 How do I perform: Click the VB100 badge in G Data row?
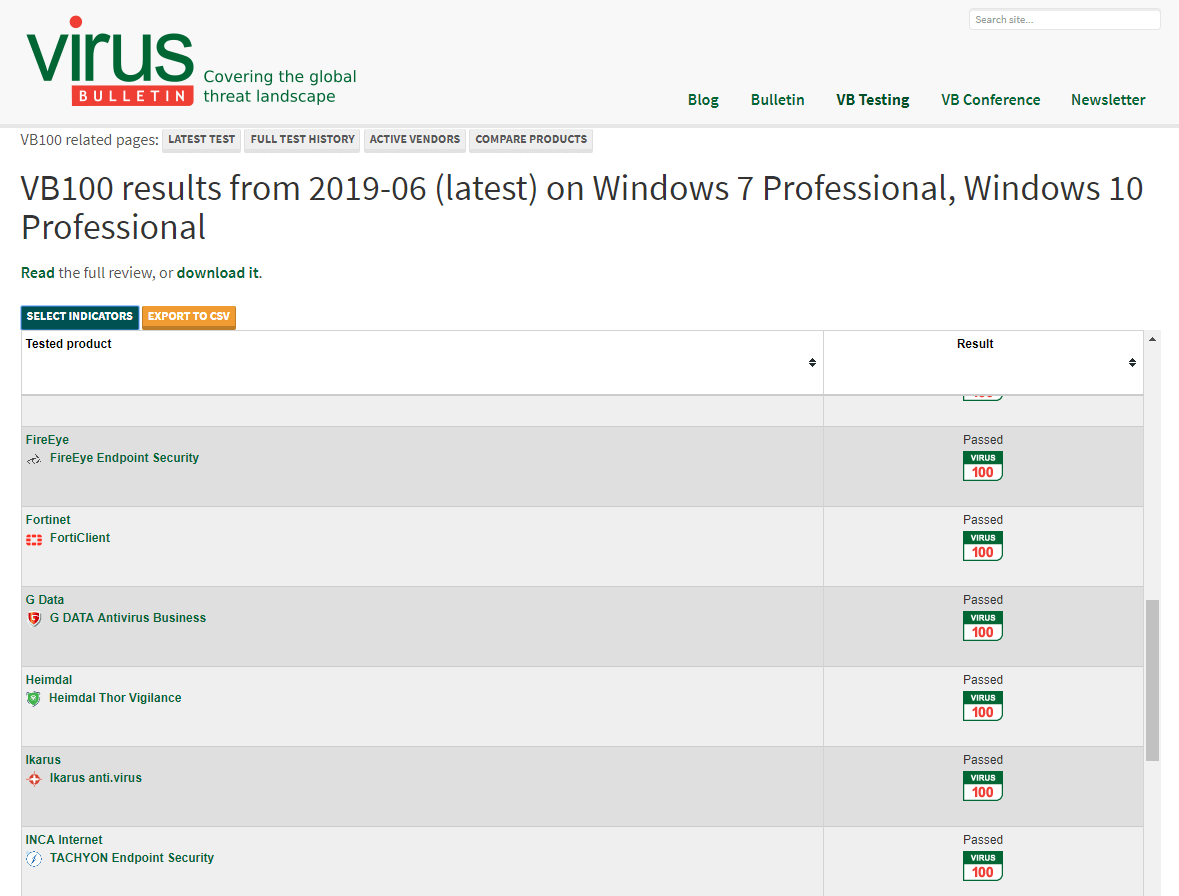click(x=983, y=626)
